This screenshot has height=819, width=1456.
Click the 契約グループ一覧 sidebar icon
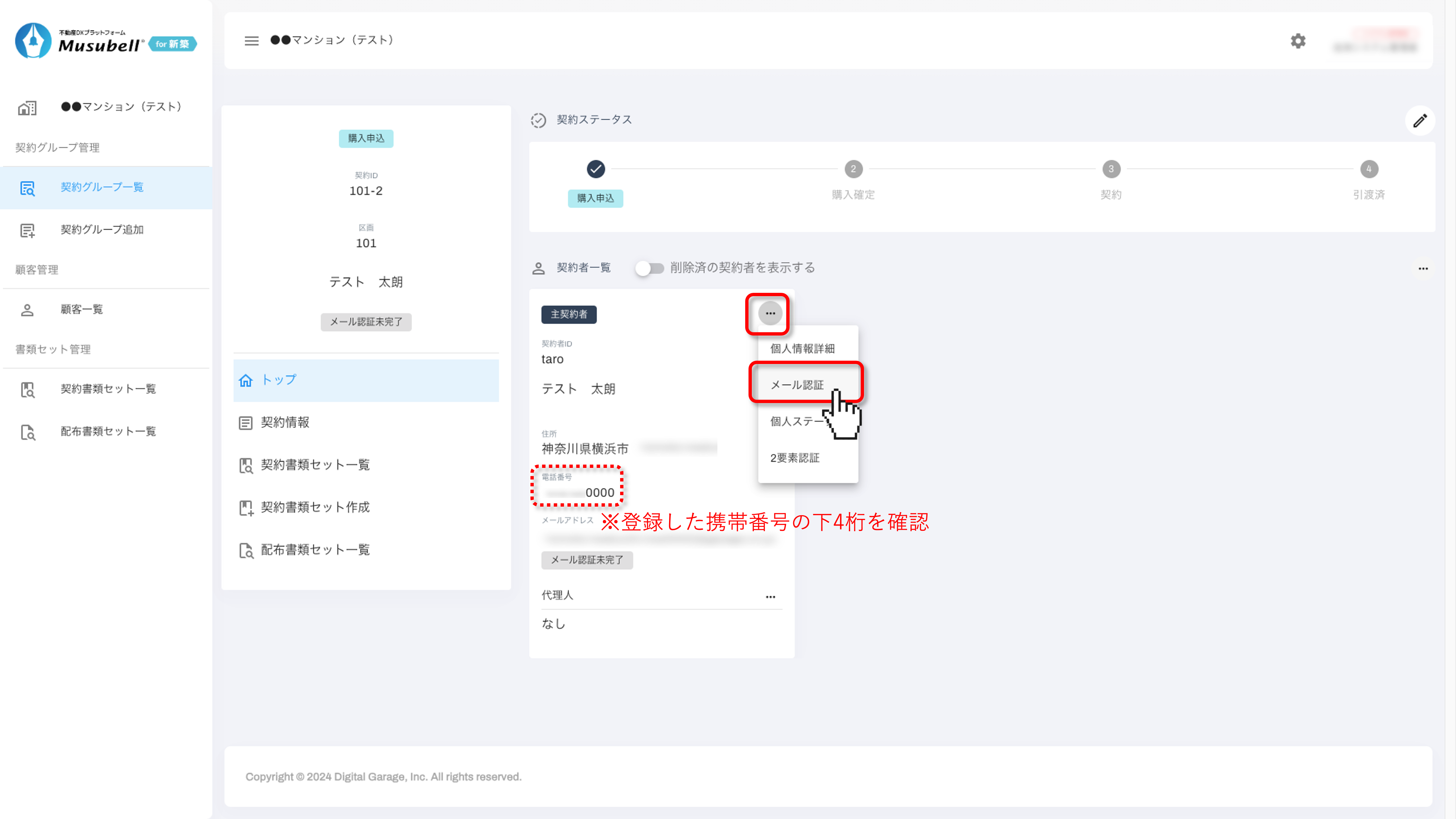[27, 188]
